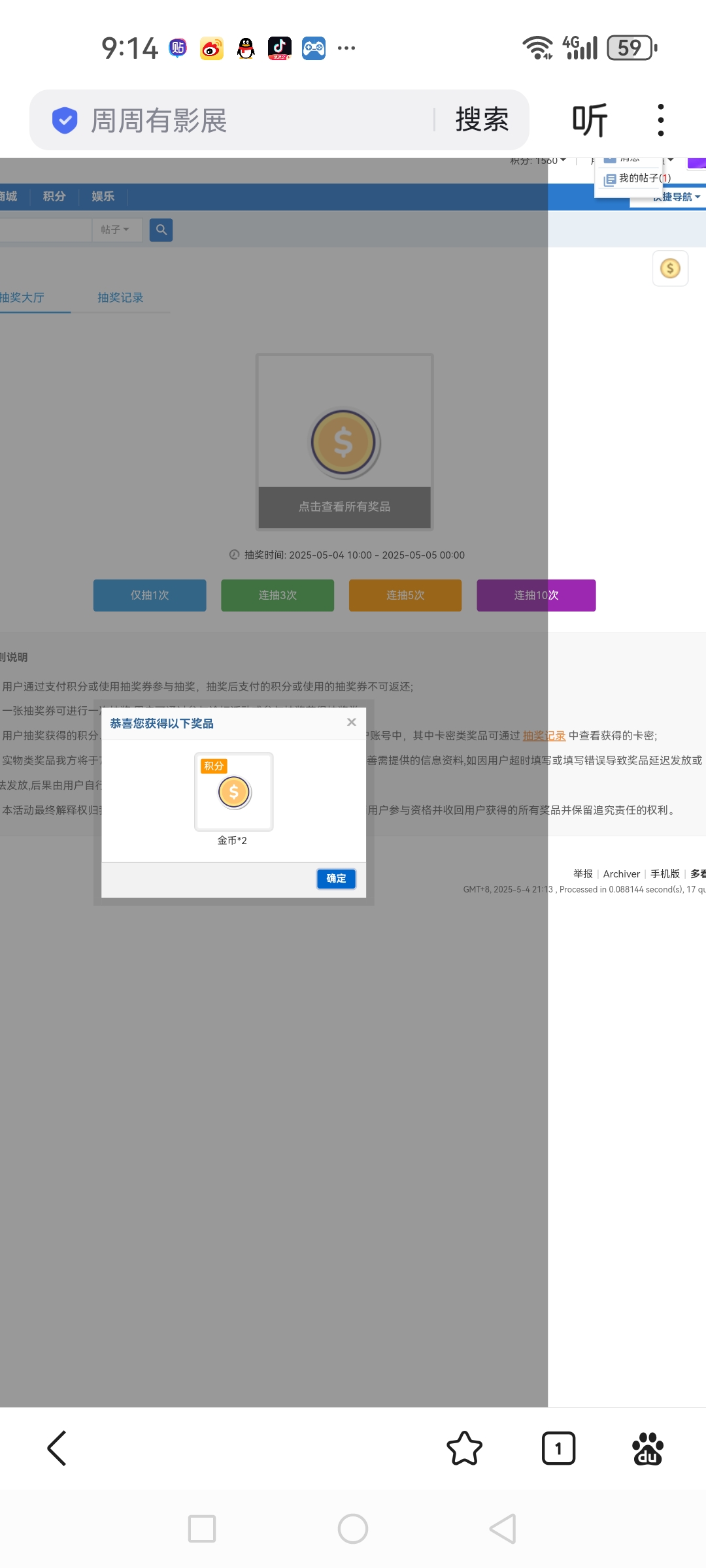
Task: Open the 积分 nav menu item
Action: 54,197
